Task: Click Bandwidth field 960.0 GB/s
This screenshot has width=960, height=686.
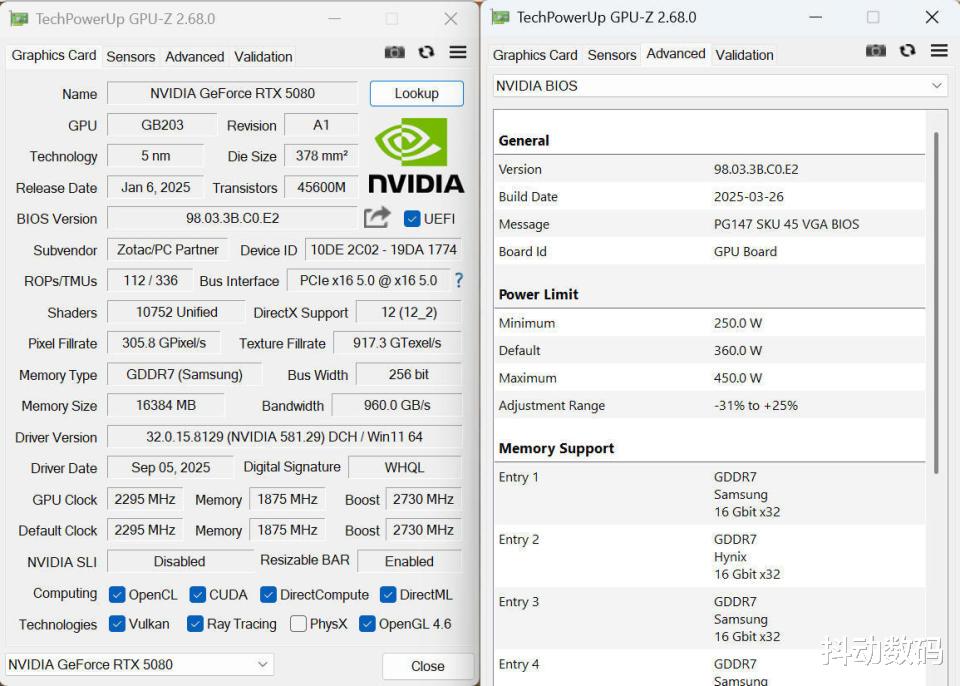Action: tap(397, 405)
